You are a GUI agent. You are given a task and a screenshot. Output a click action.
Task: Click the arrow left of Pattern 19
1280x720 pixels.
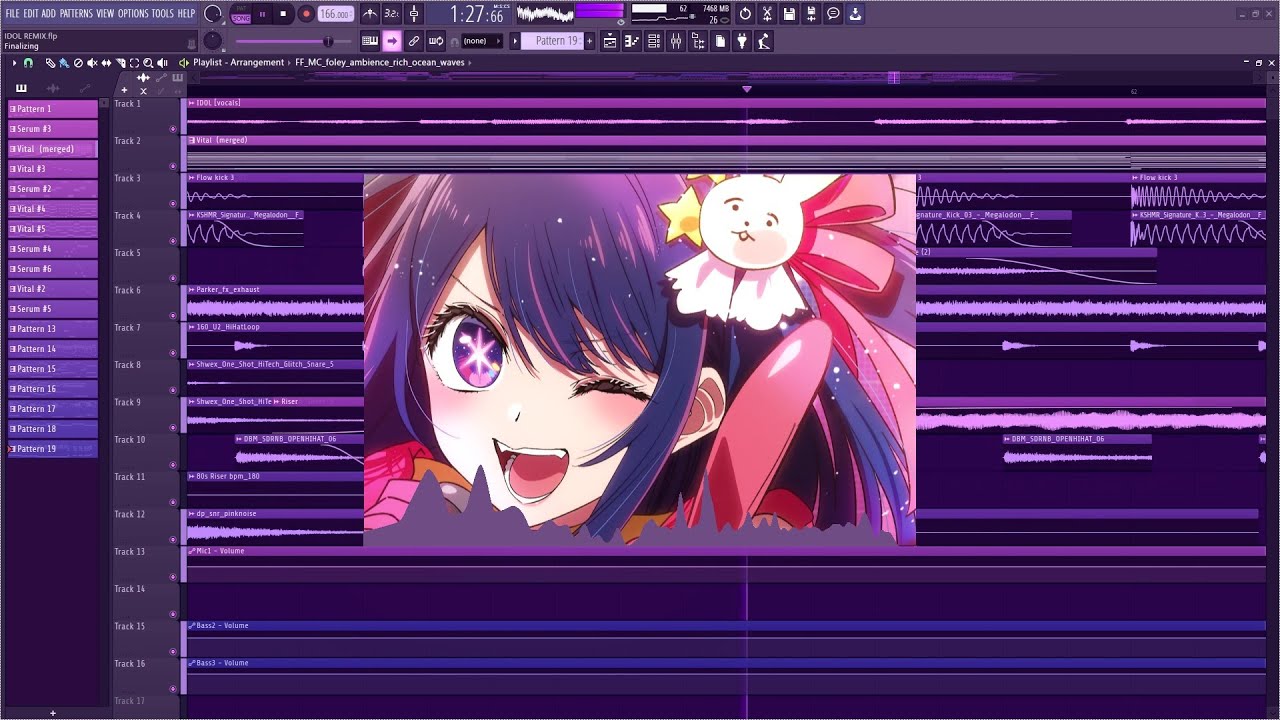coord(515,41)
